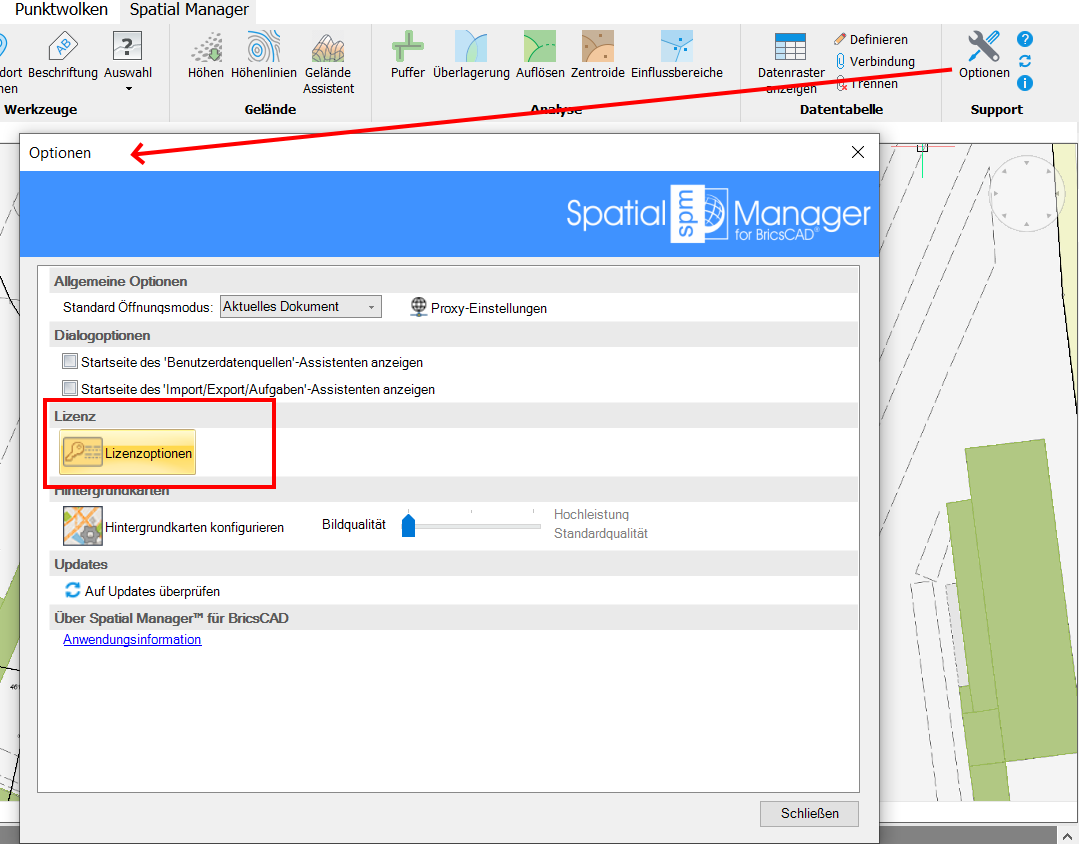
Task: Open Hintergrundkarten konfigurieren
Action: (x=173, y=526)
